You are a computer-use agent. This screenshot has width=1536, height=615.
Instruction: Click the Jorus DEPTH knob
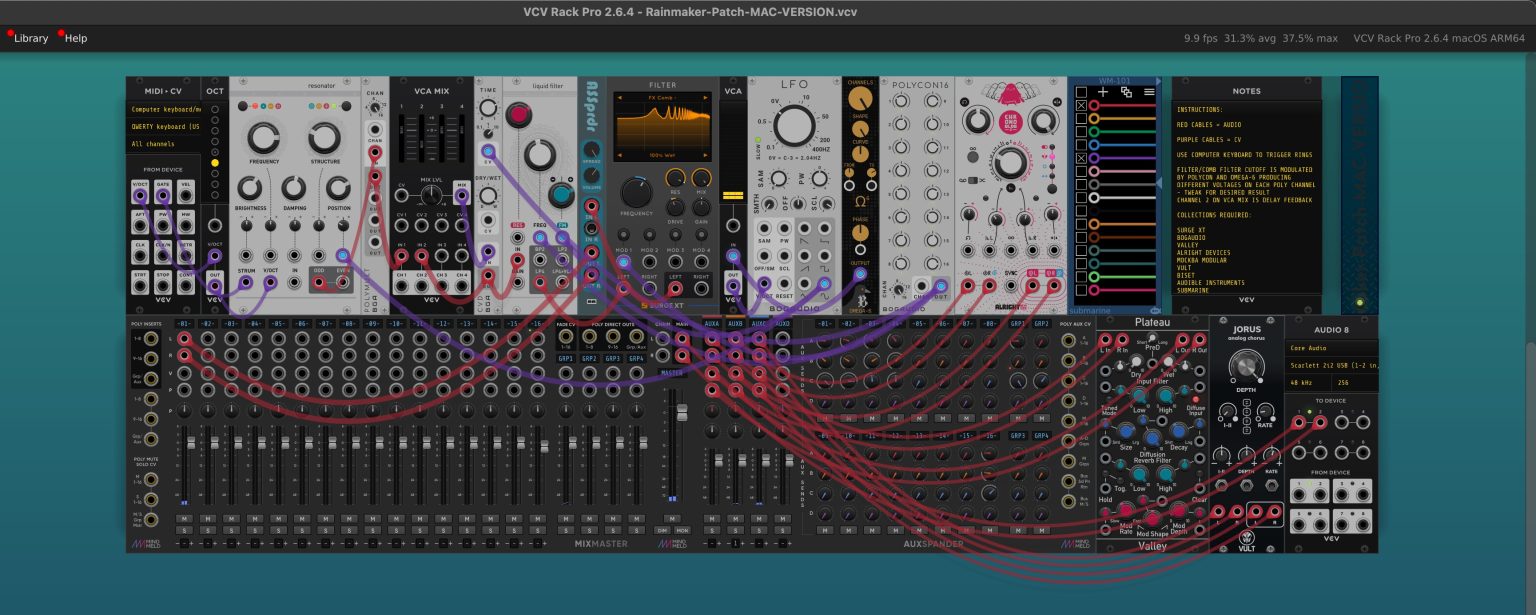click(1245, 368)
